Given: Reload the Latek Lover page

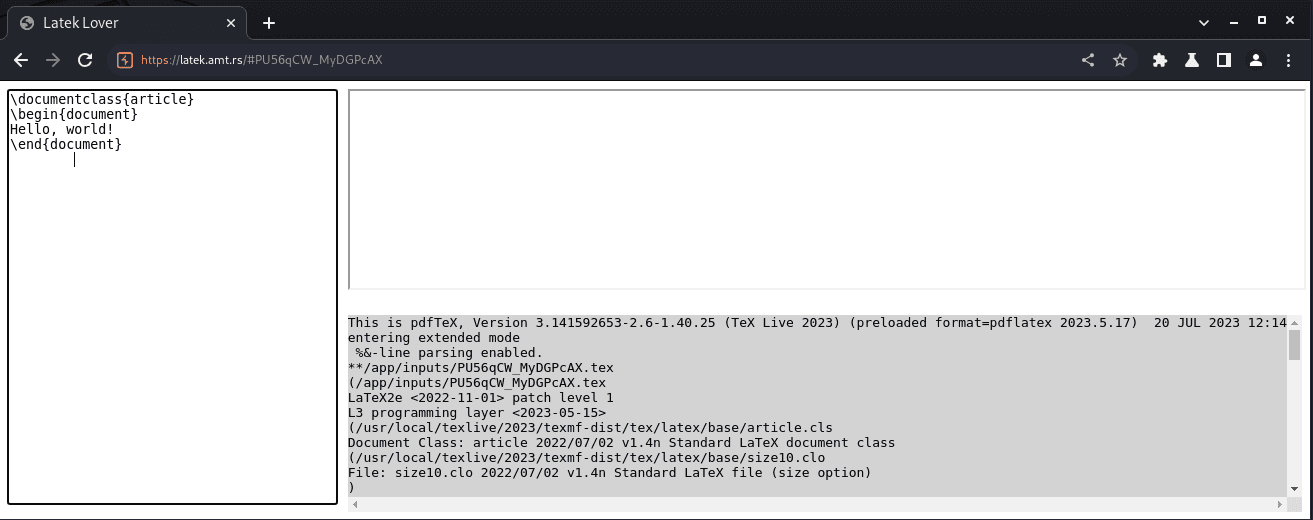Looking at the screenshot, I should (86, 60).
